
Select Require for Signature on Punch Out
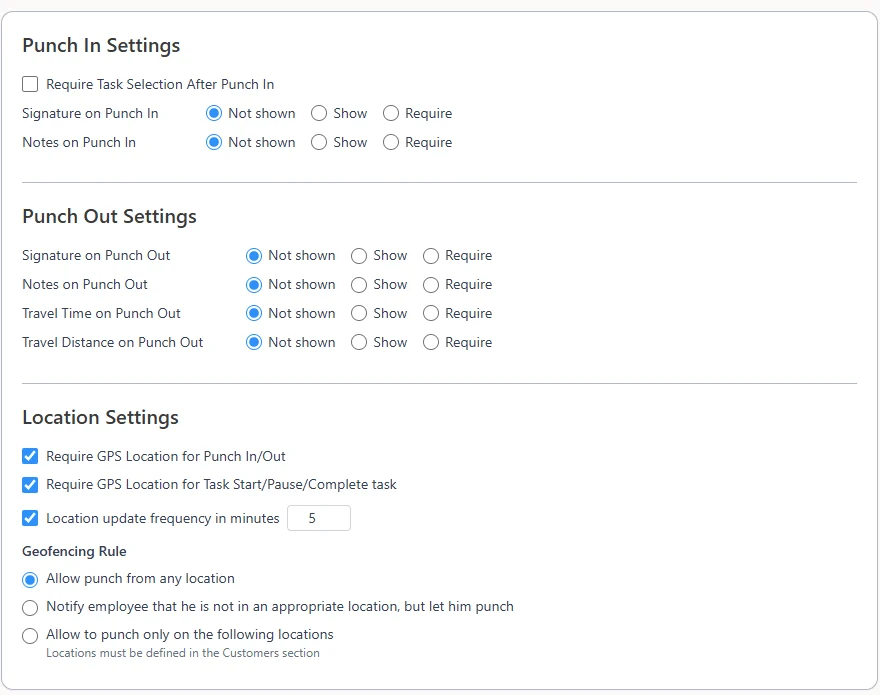[430, 256]
